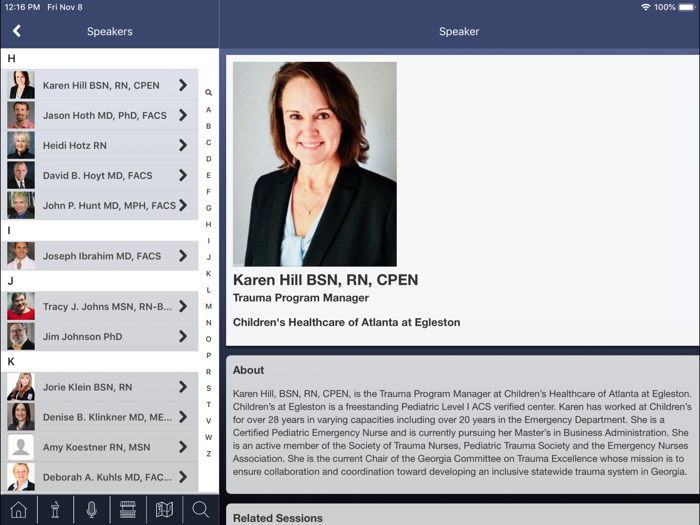
Task: Select Tracy J. Johns MSN row
Action: [100, 306]
